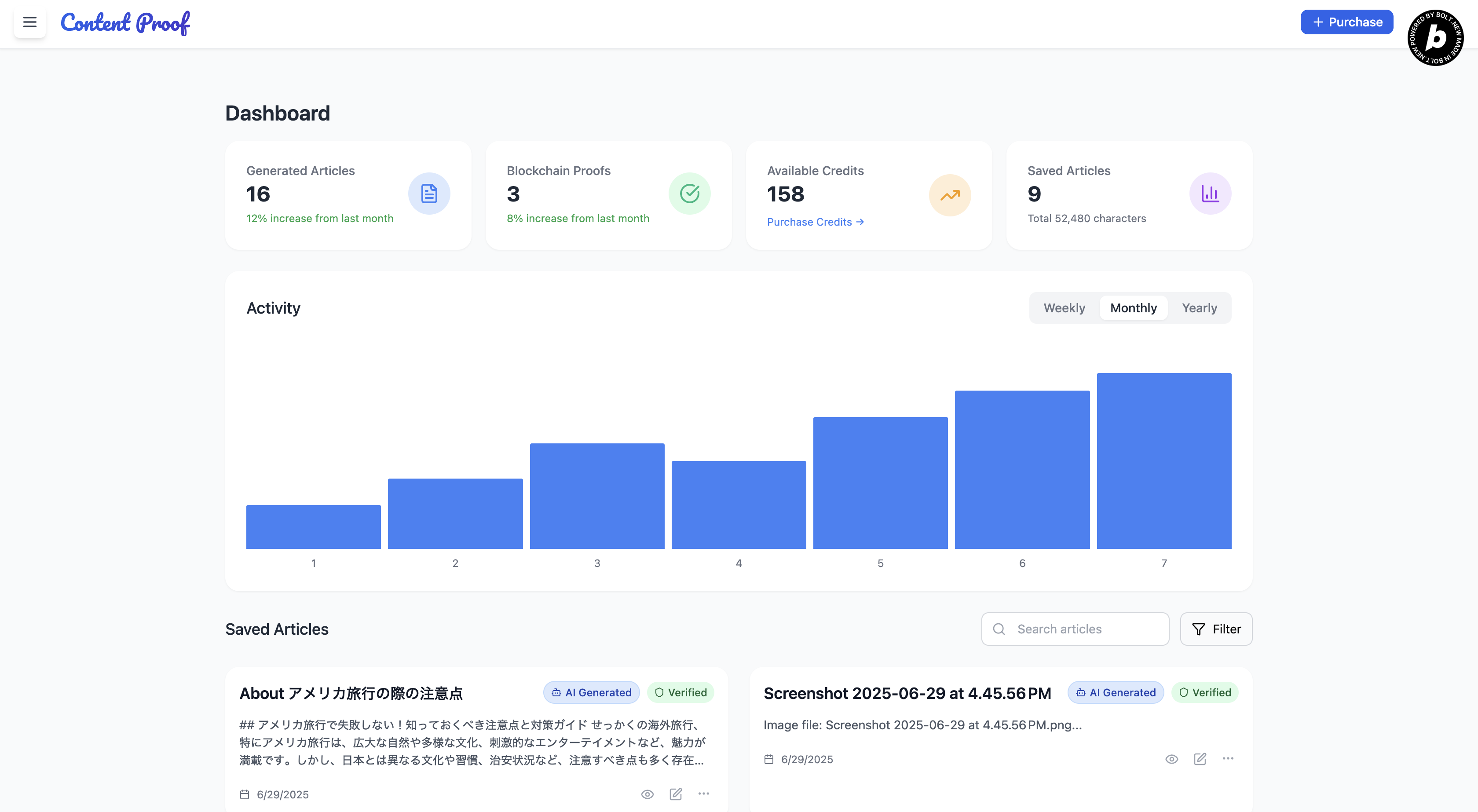Click the tallest activity bar labeled 7

(1163, 461)
